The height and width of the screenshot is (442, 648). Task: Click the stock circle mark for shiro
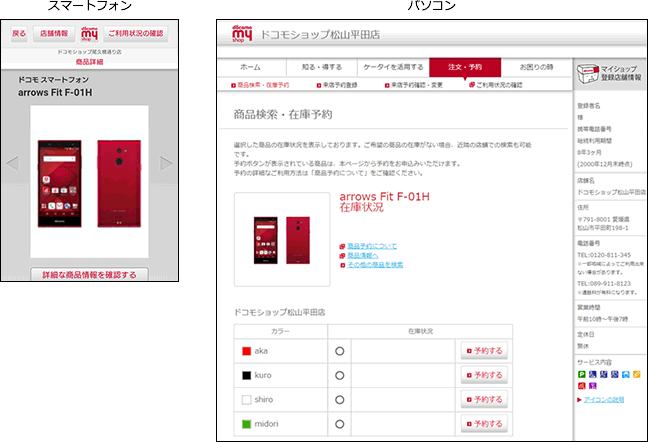[340, 400]
